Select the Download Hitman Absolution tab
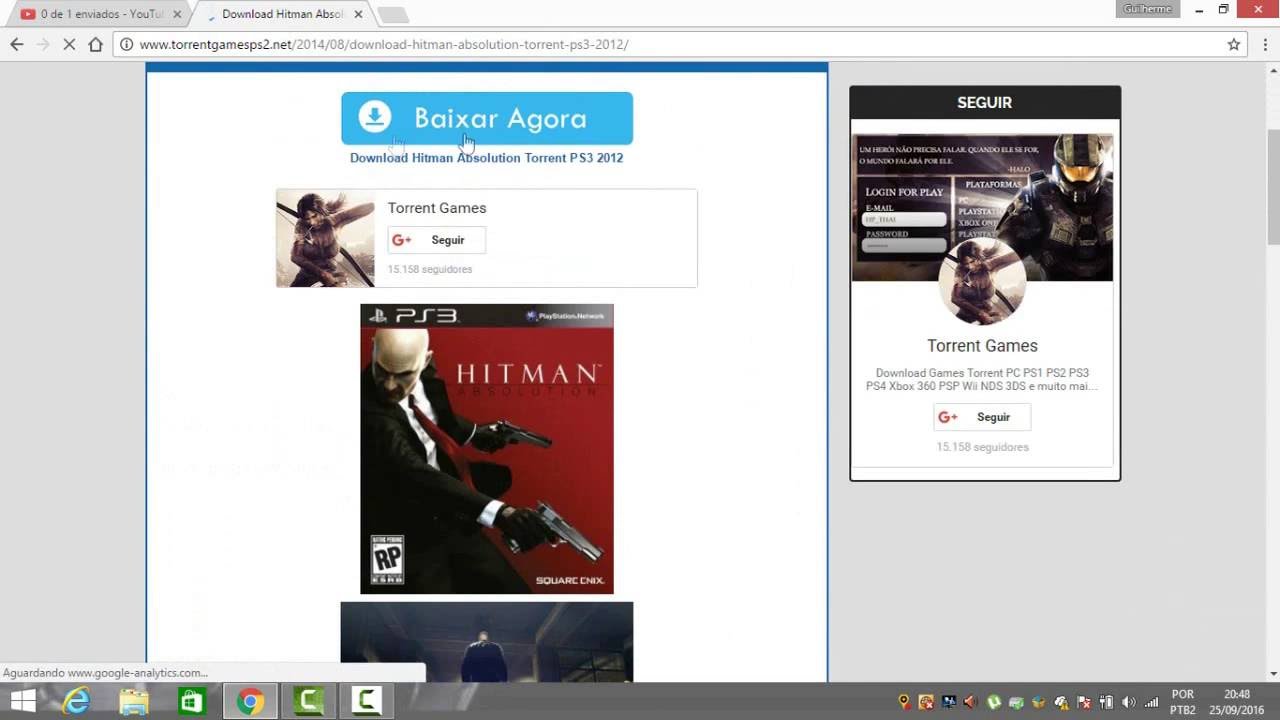 [283, 14]
